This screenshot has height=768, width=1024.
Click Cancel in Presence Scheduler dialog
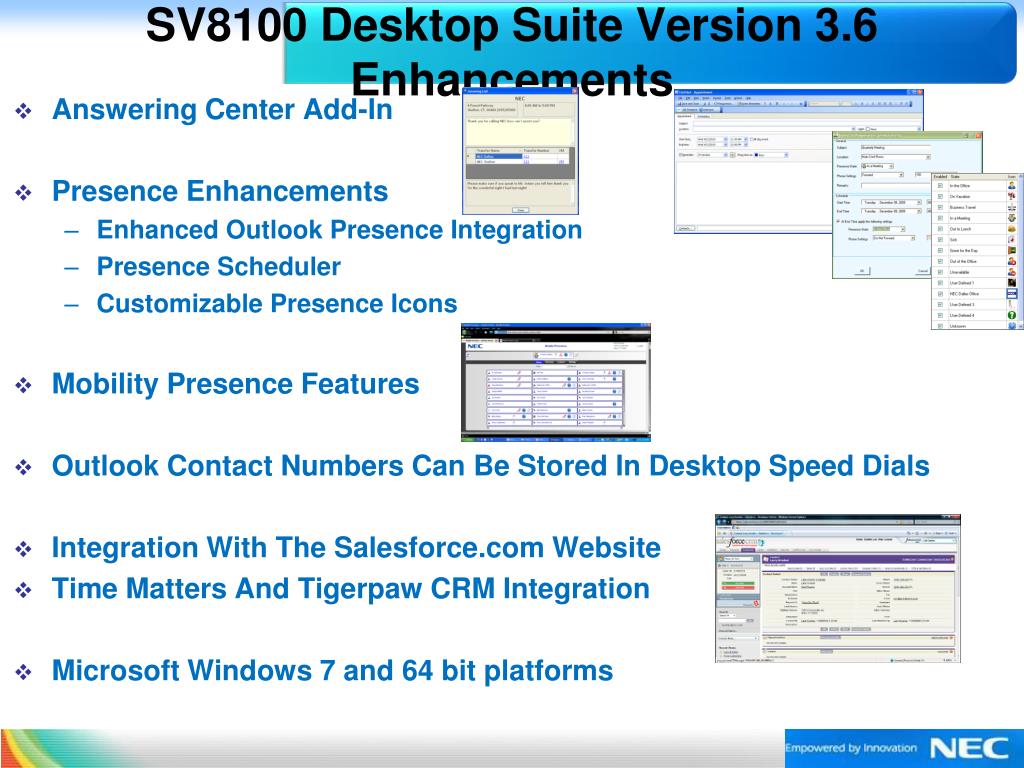tap(923, 270)
